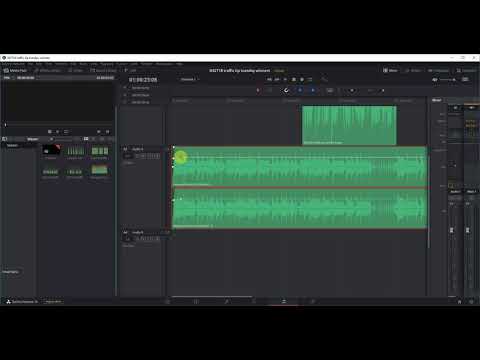Click the Audio 2 track header name

pyautogui.click(x=138, y=232)
